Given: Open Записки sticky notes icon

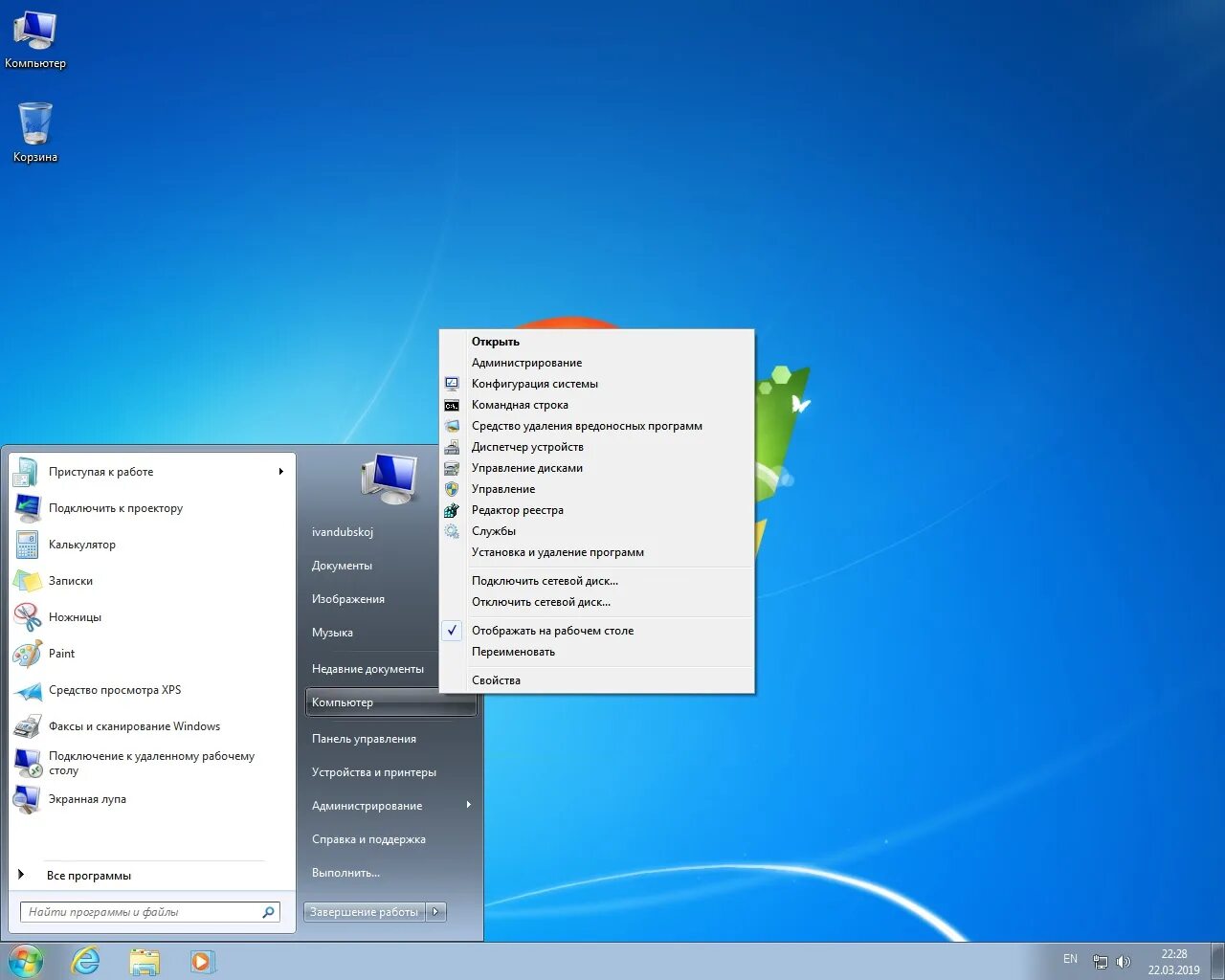Looking at the screenshot, I should coord(27,581).
